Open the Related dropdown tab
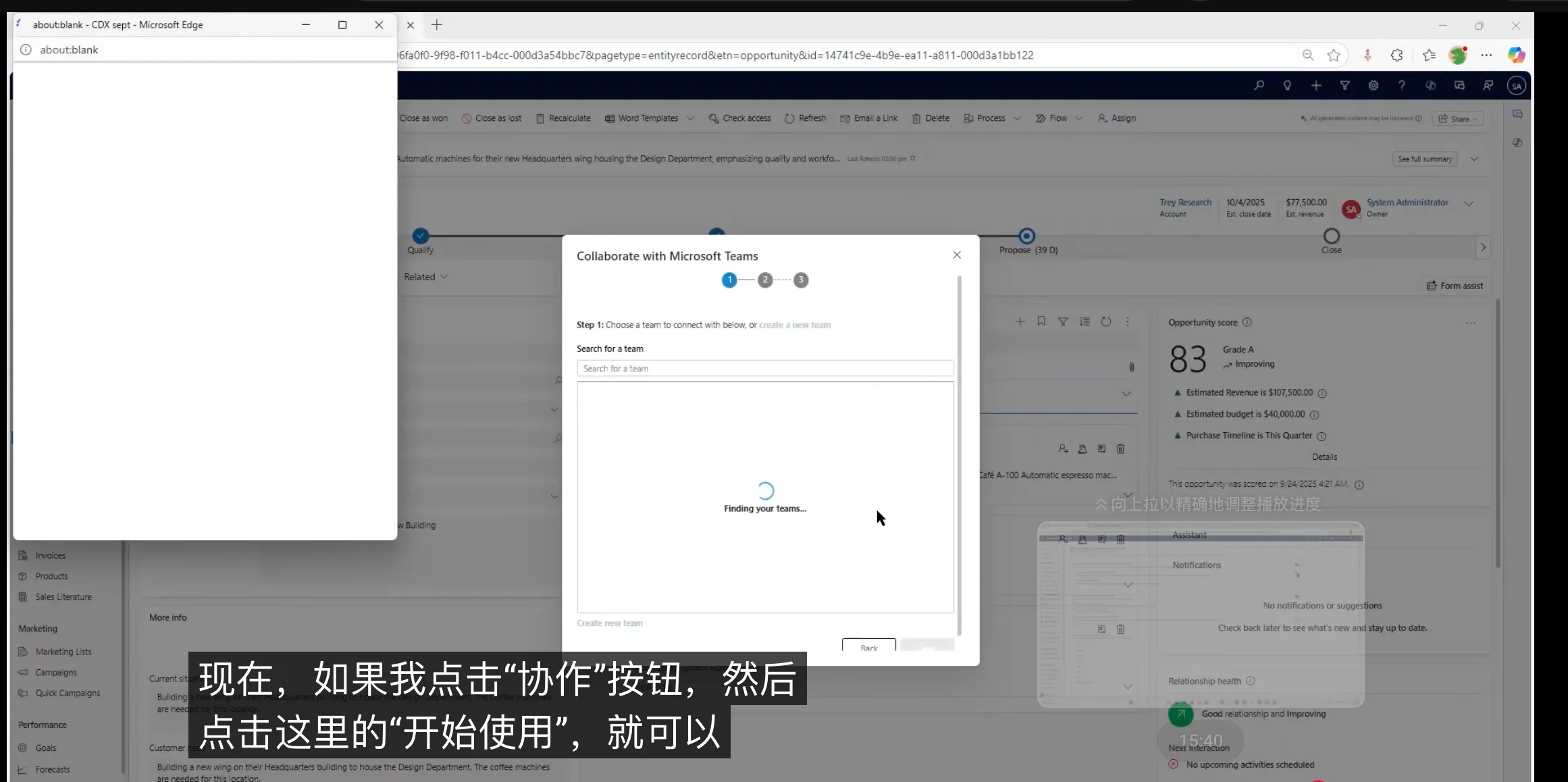 (x=425, y=277)
